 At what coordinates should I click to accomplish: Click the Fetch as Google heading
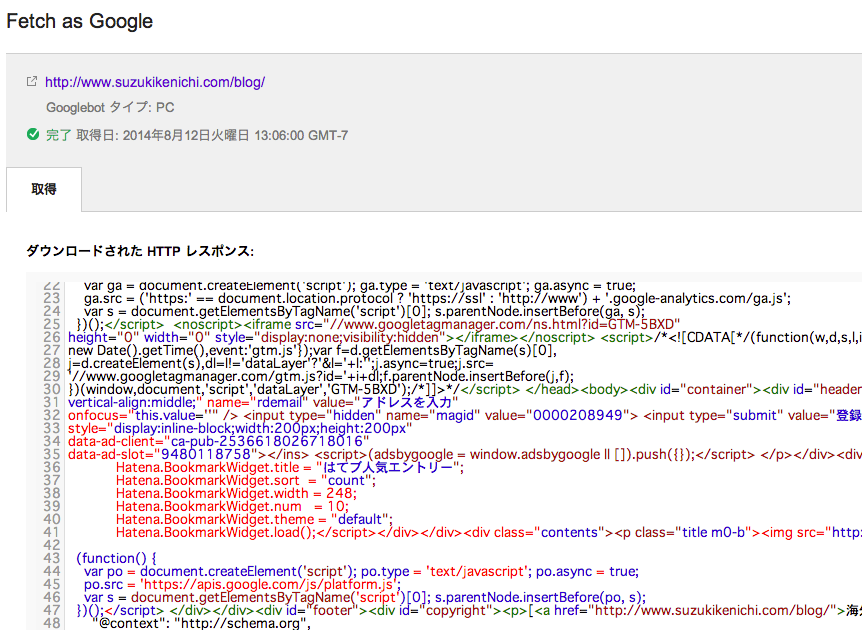click(x=80, y=21)
